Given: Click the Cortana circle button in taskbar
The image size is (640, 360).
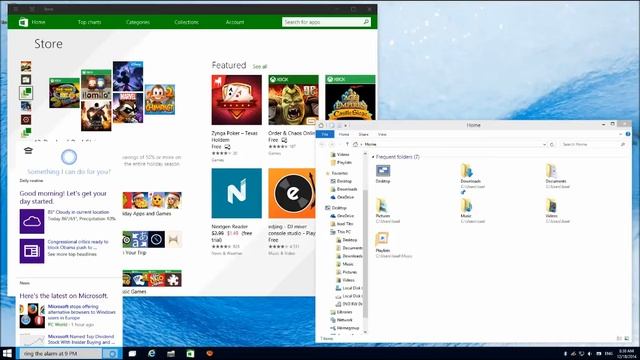Looking at the screenshot, I should 112,353.
